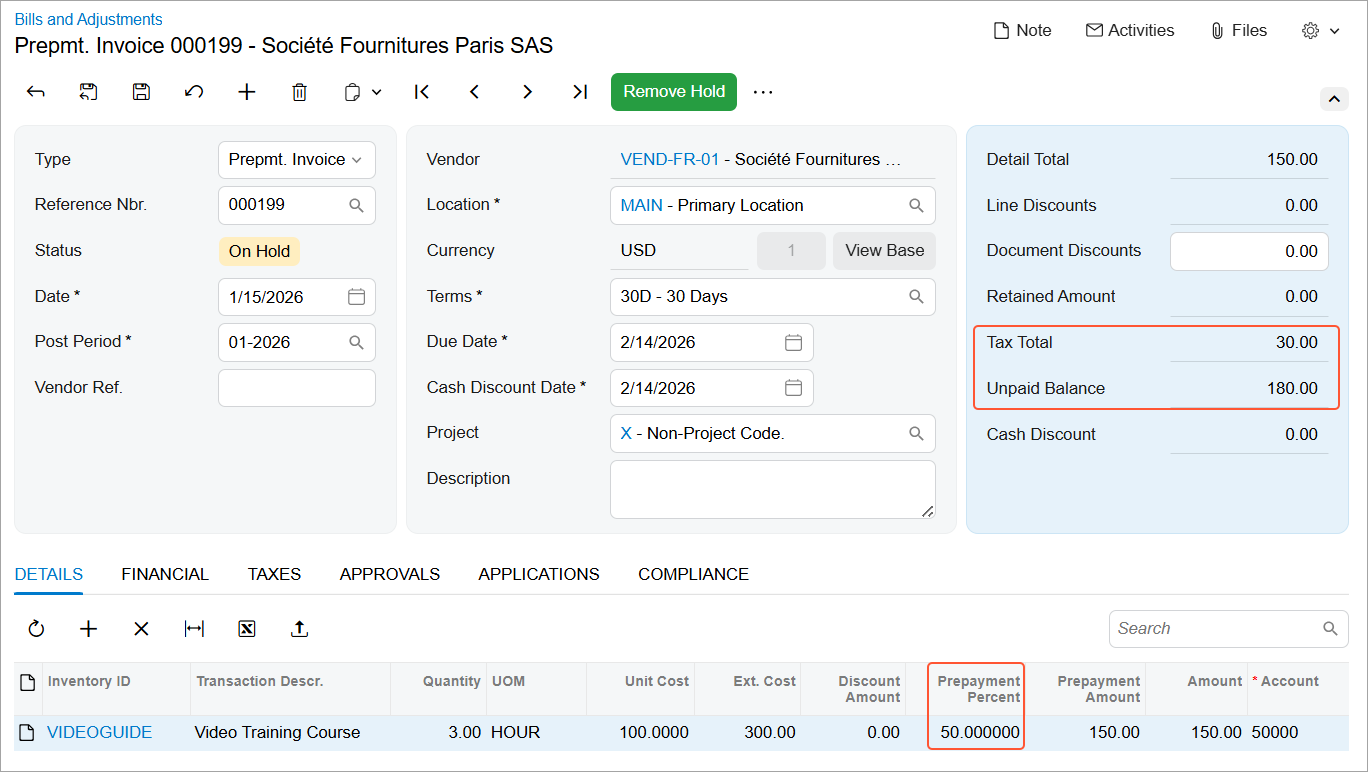
Task: Click the Description text area
Action: [x=773, y=490]
